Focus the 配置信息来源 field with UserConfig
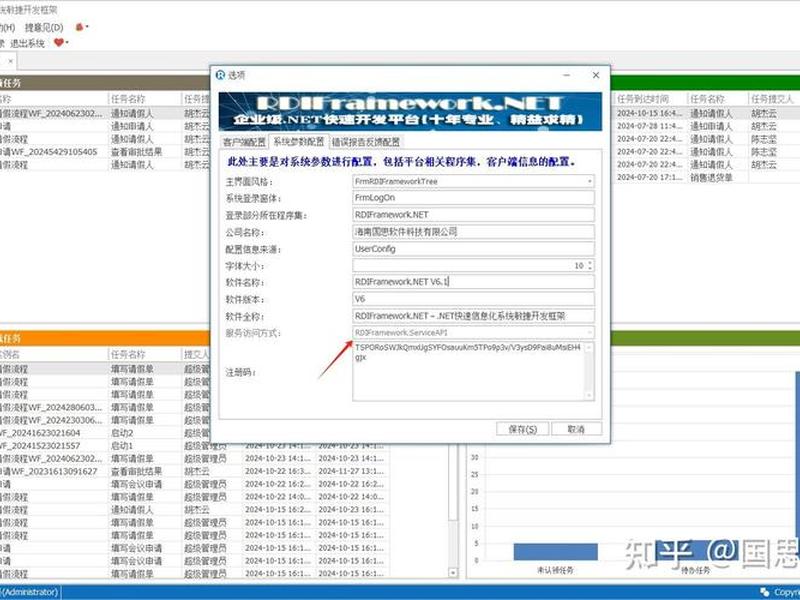This screenshot has width=800, height=600. [x=473, y=249]
